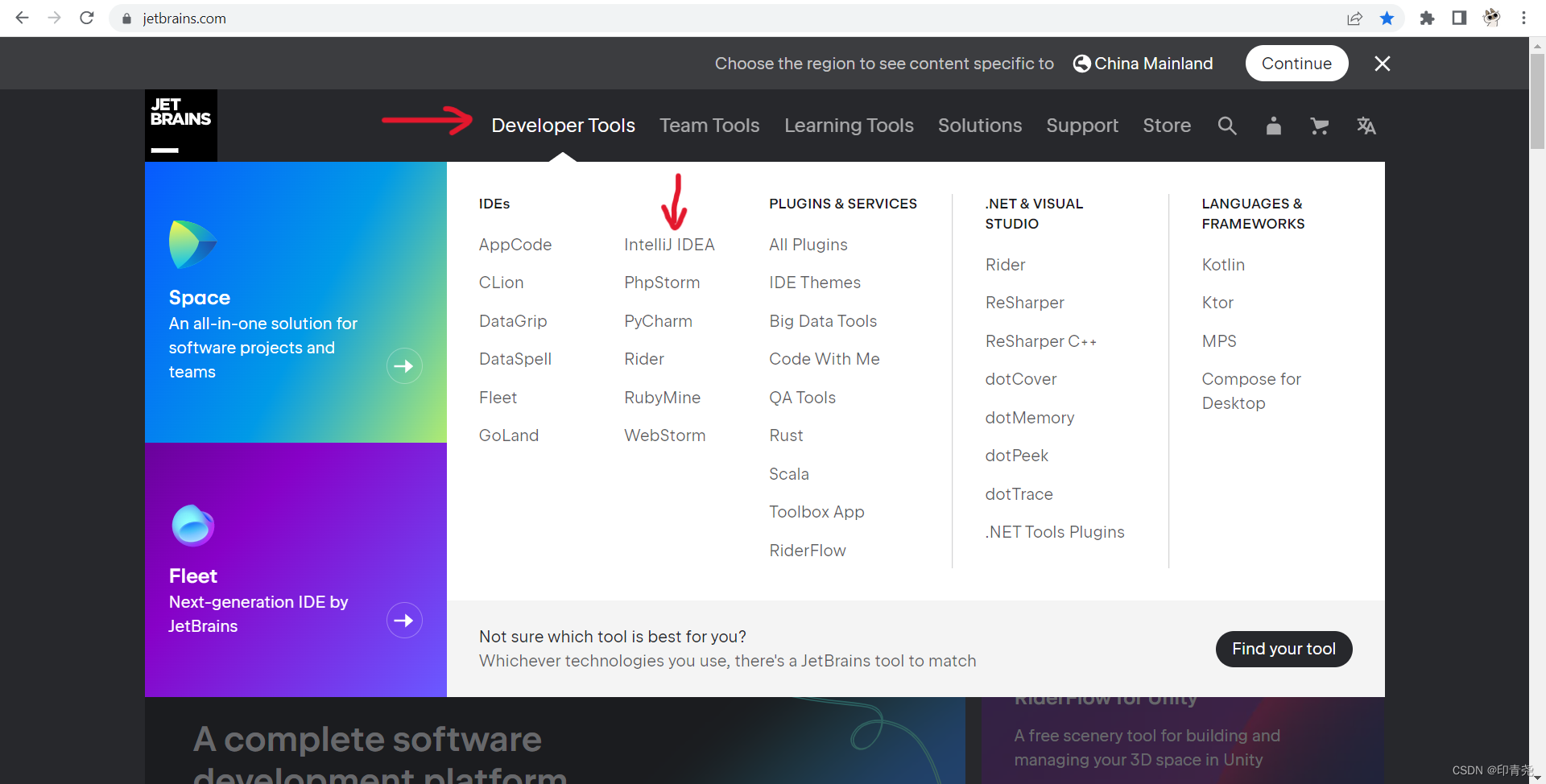Go back using the browser back arrow
The width and height of the screenshot is (1546, 784).
coord(22,18)
